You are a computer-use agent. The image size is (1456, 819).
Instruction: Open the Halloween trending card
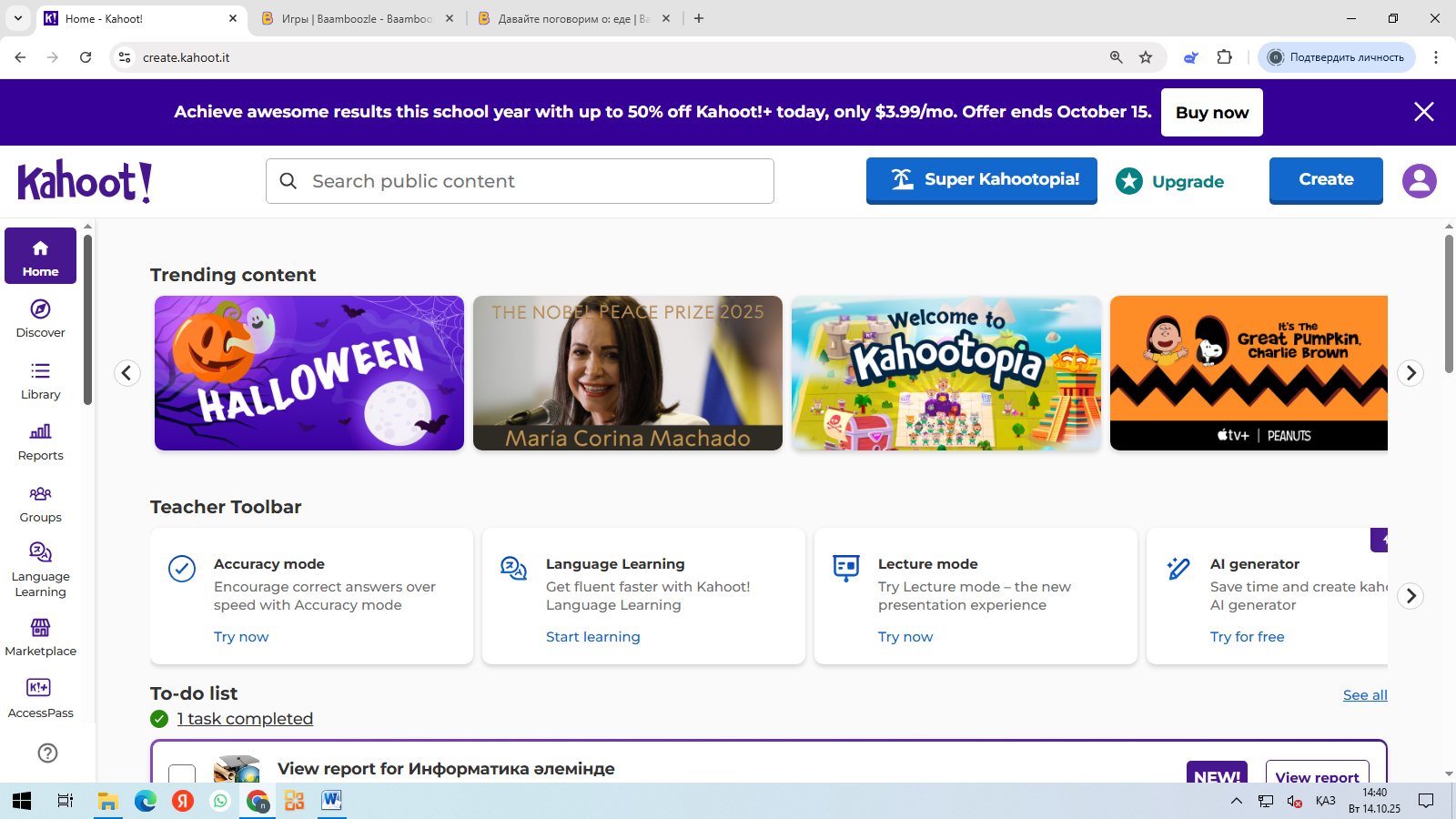(x=309, y=373)
